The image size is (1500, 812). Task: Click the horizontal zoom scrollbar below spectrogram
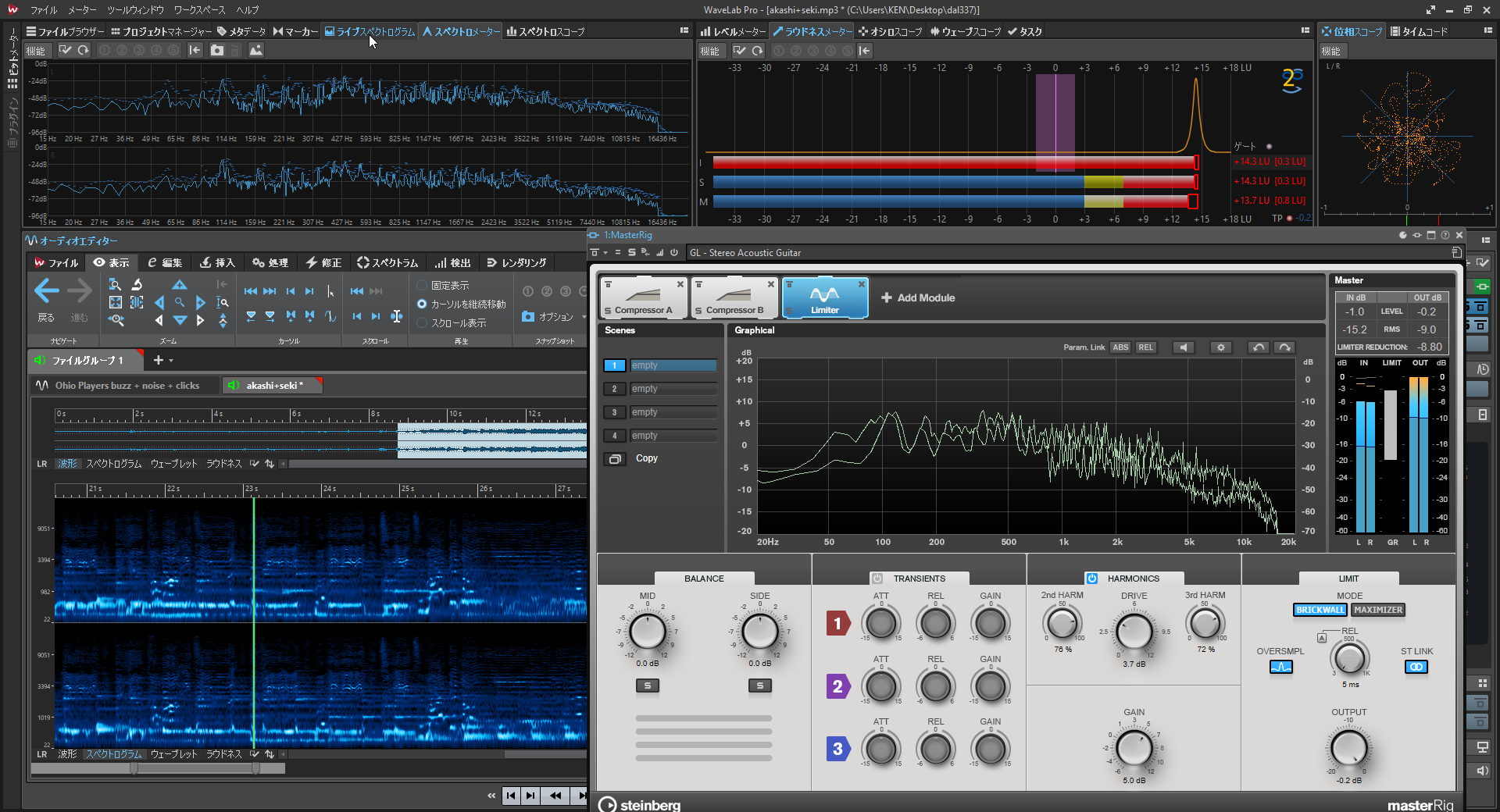[x=158, y=768]
